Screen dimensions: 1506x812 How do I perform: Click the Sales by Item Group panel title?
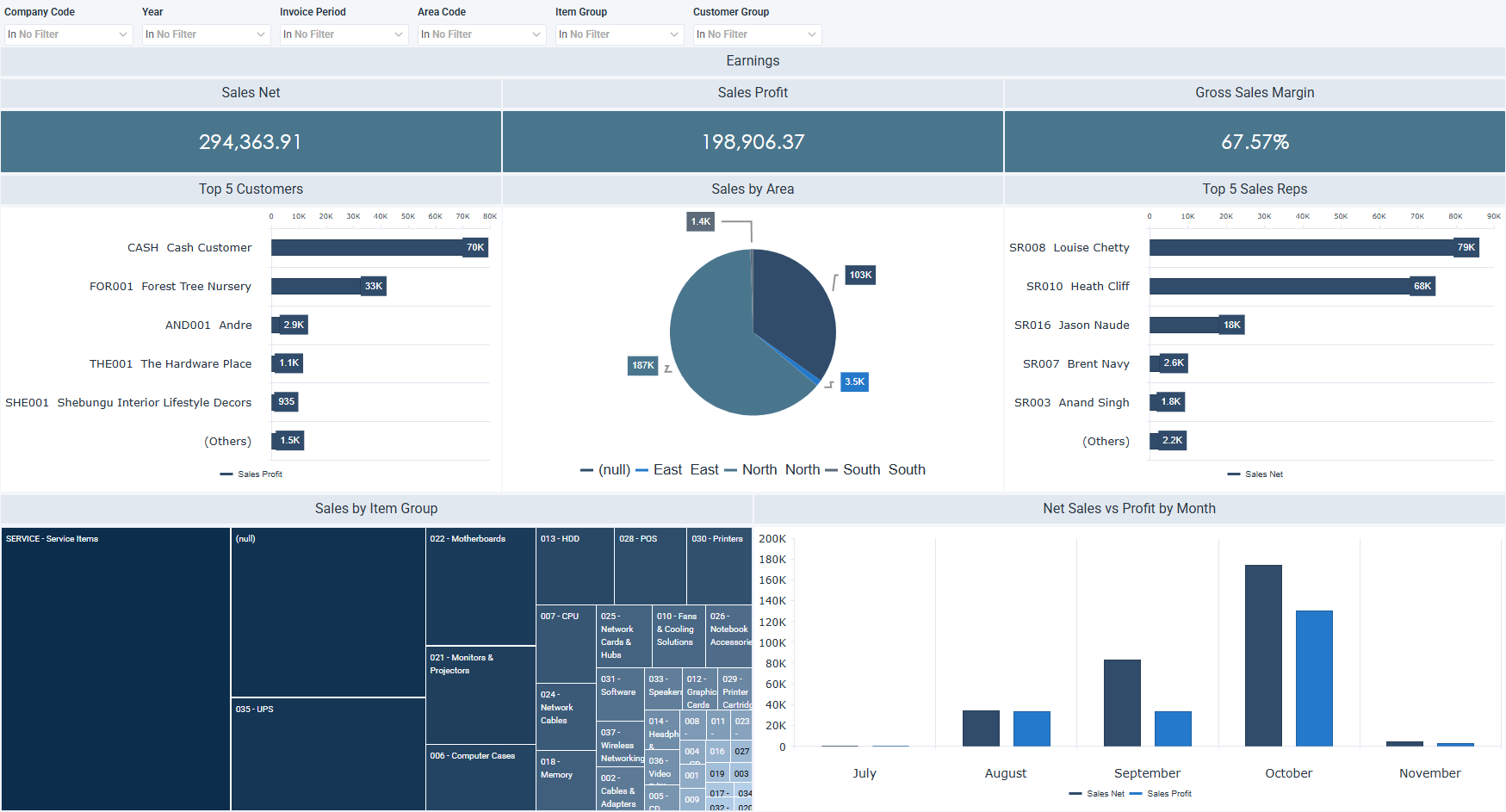point(376,508)
